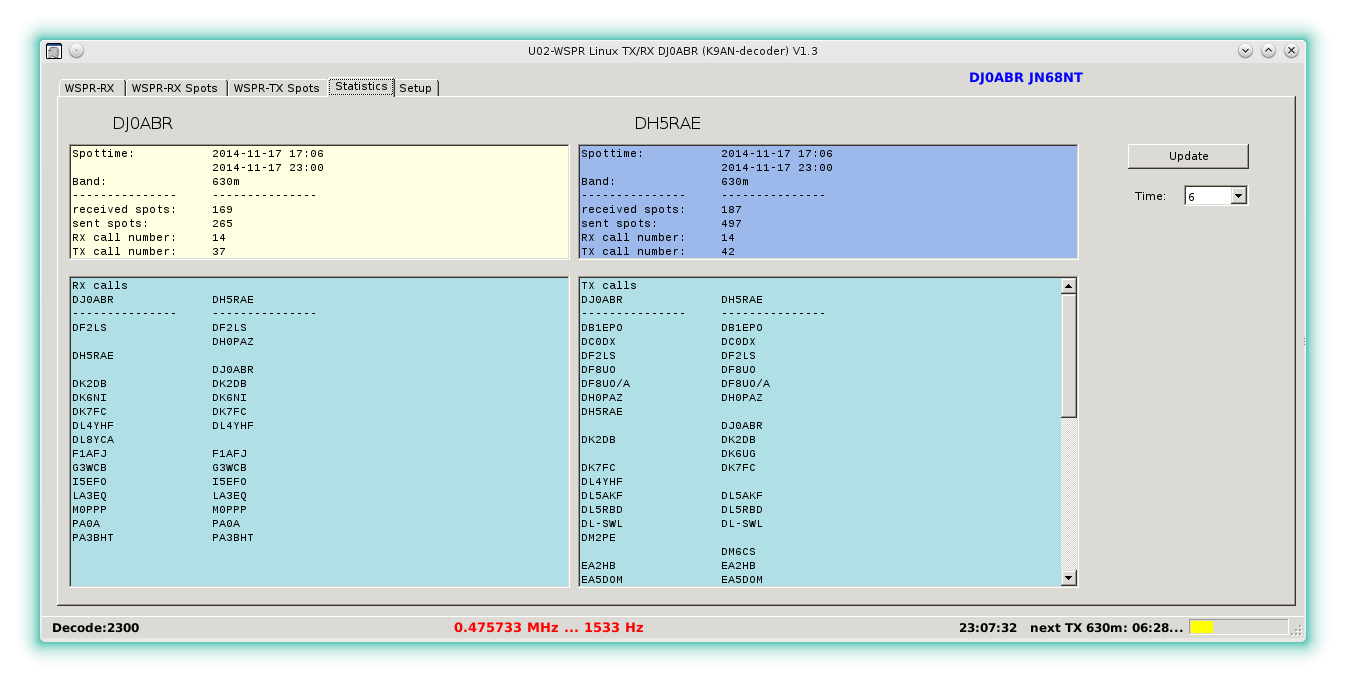Click EA5DOM in TX calls DH5RAE column
Screen dimensions: 1346x682
(742, 580)
